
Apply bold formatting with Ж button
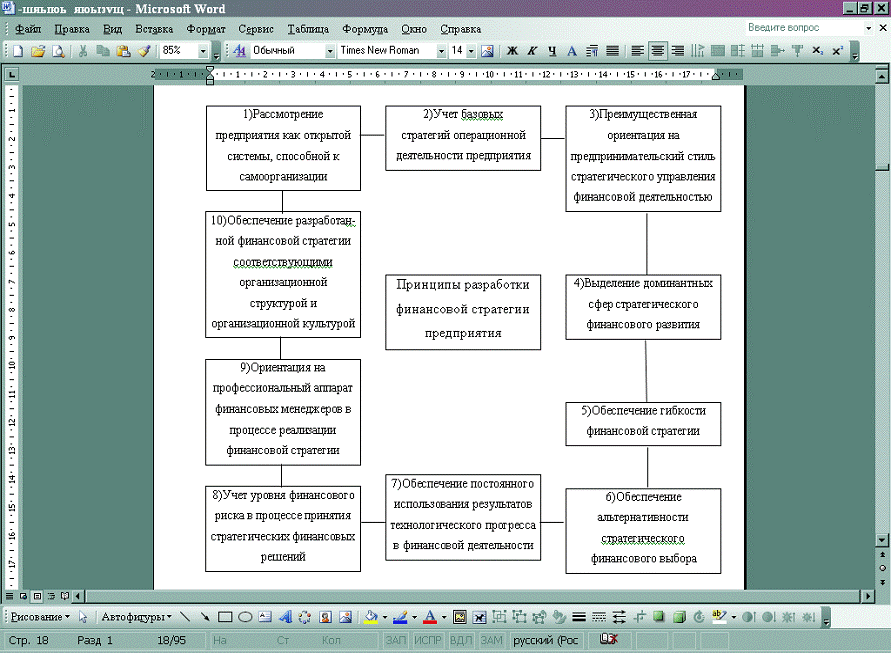[x=513, y=50]
